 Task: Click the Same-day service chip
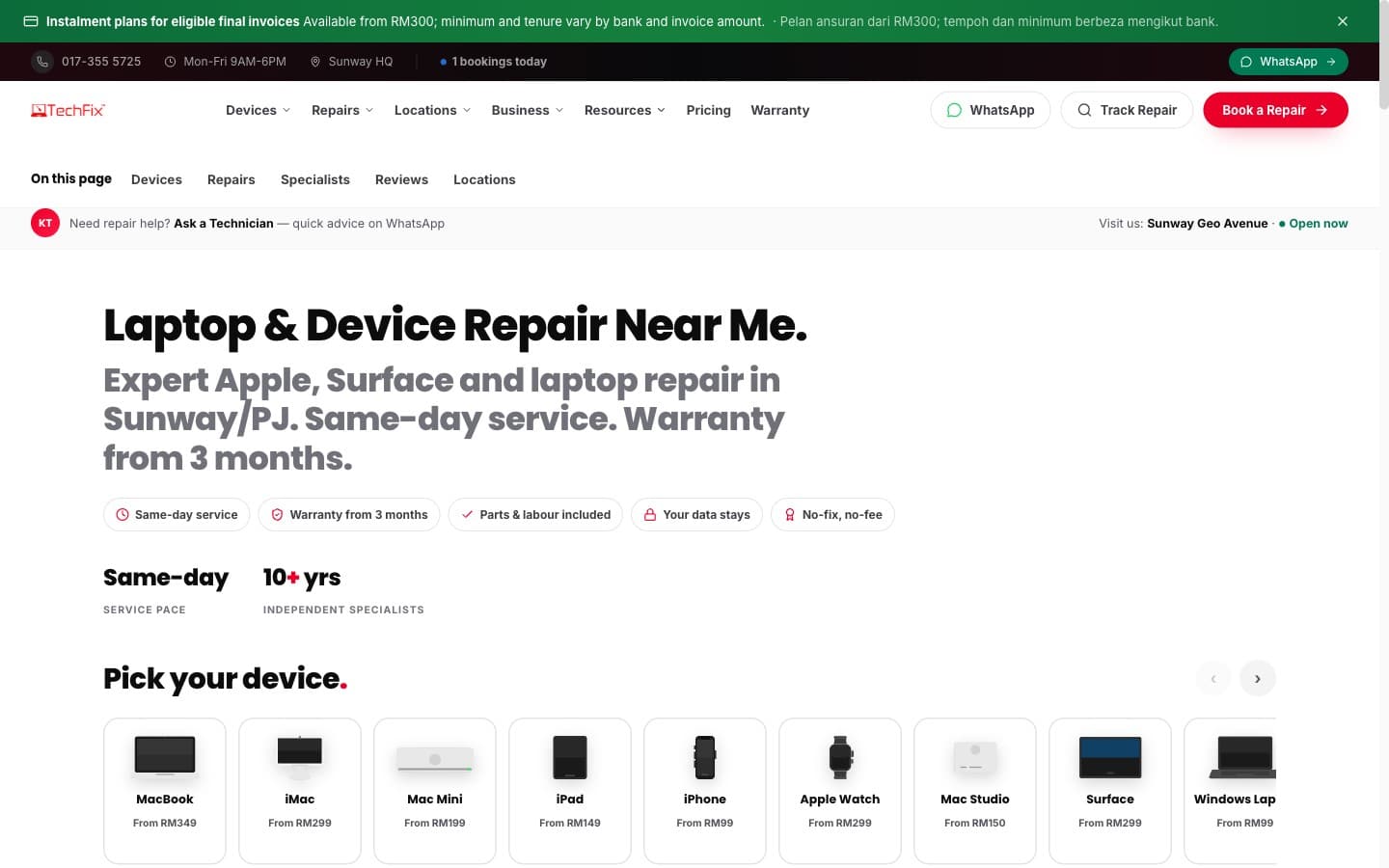pyautogui.click(x=177, y=515)
